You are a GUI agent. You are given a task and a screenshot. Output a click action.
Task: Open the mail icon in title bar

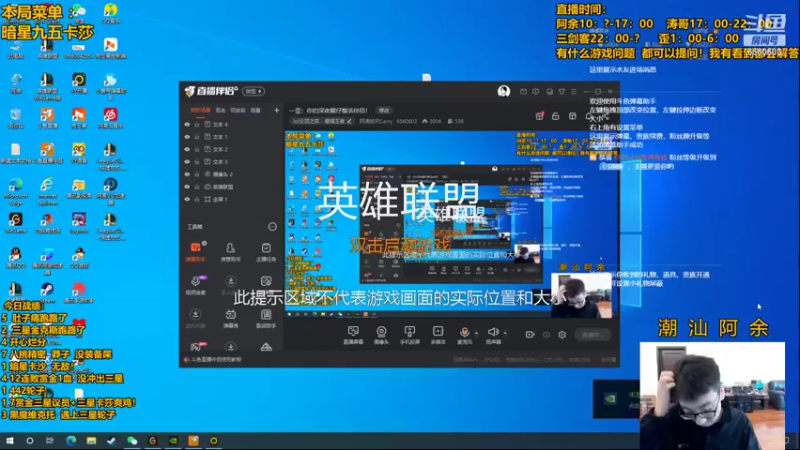pyautogui.click(x=523, y=91)
